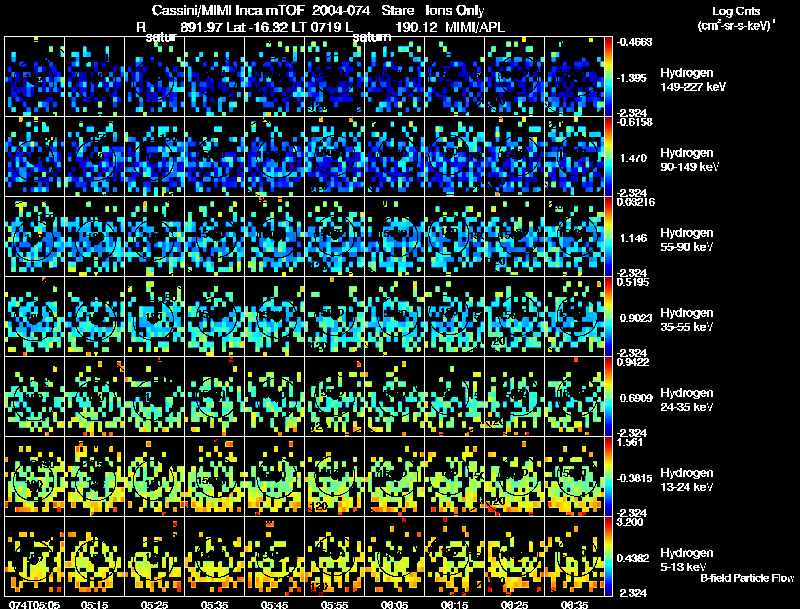The width and height of the screenshot is (800, 609).
Task: Click the color bar for Hydrogen 55-90 keV
Action: click(608, 236)
